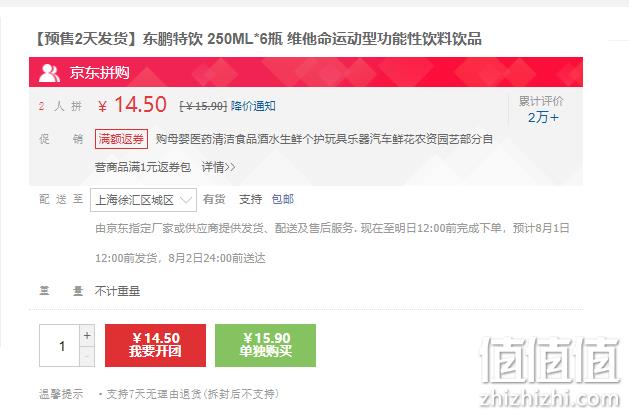Click the struck-through original price ¥15.90
This screenshot has height=416, width=629.
click(x=203, y=106)
